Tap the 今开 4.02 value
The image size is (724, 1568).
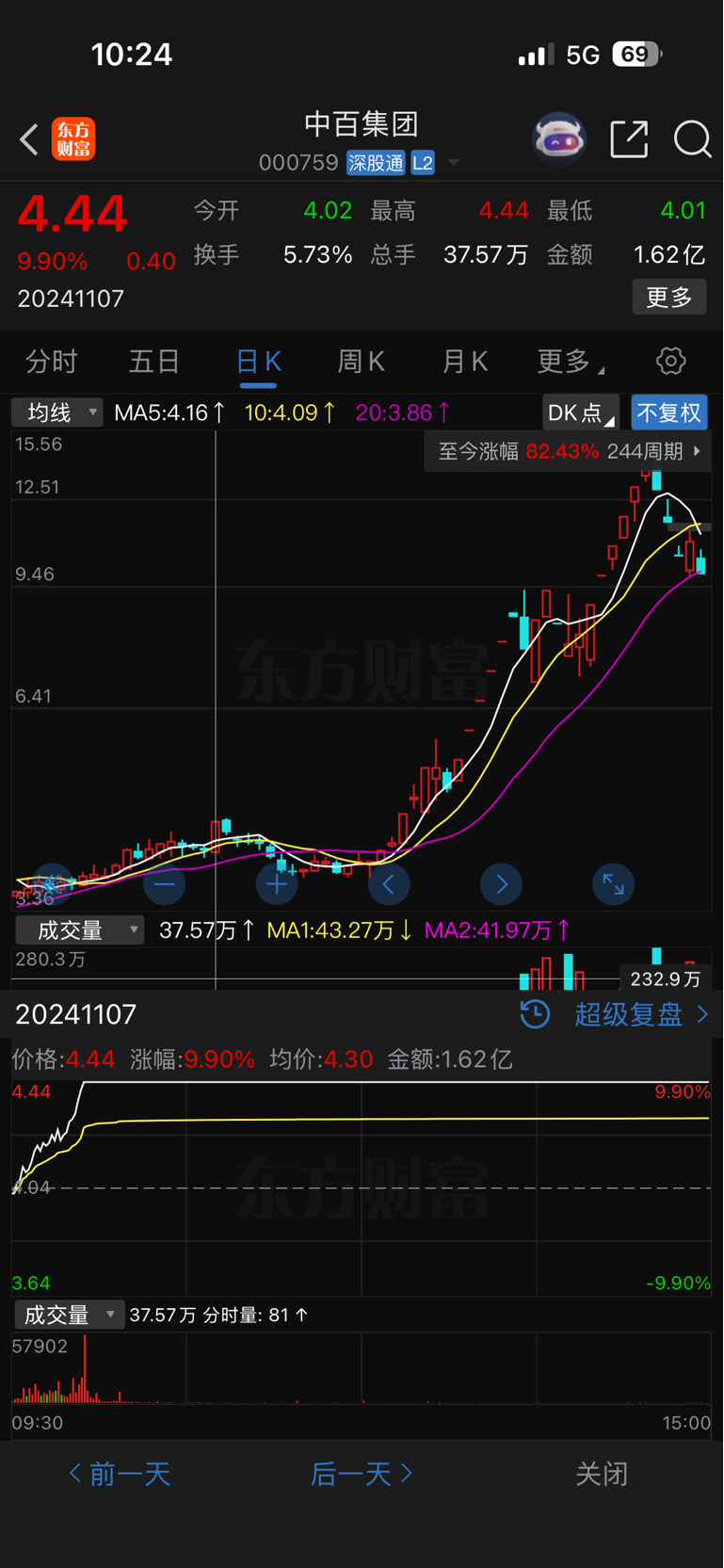(x=328, y=210)
